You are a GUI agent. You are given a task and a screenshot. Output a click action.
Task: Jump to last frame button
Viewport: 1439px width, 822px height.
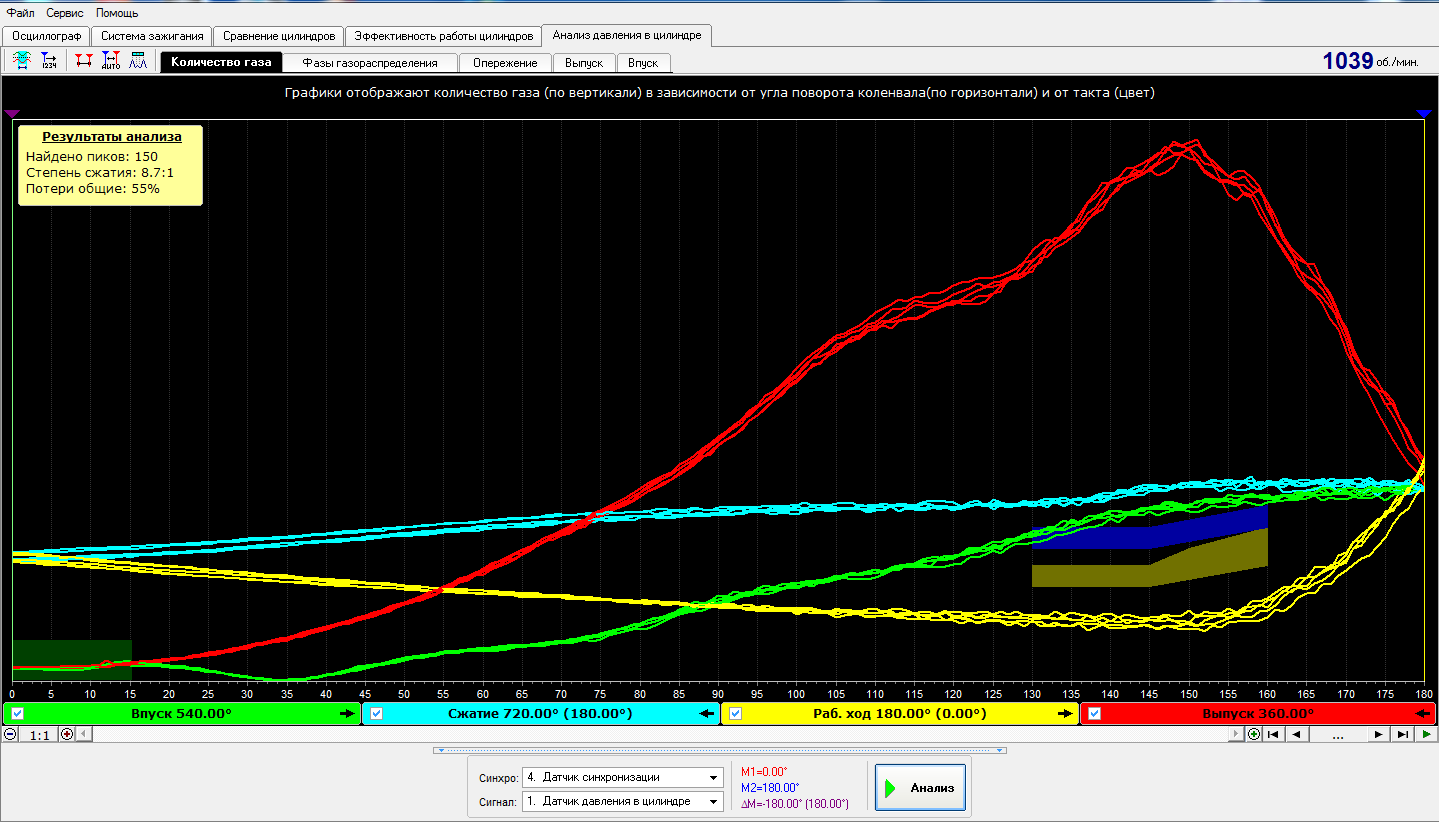(x=1403, y=734)
